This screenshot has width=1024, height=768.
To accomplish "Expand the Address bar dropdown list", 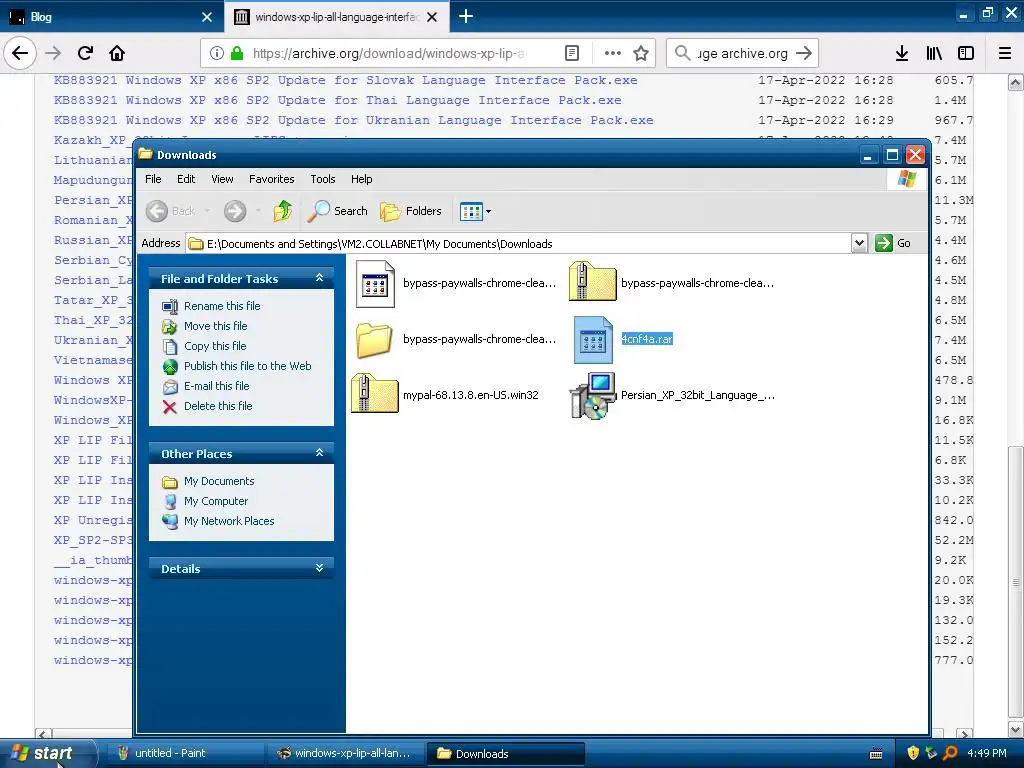I will (x=859, y=244).
